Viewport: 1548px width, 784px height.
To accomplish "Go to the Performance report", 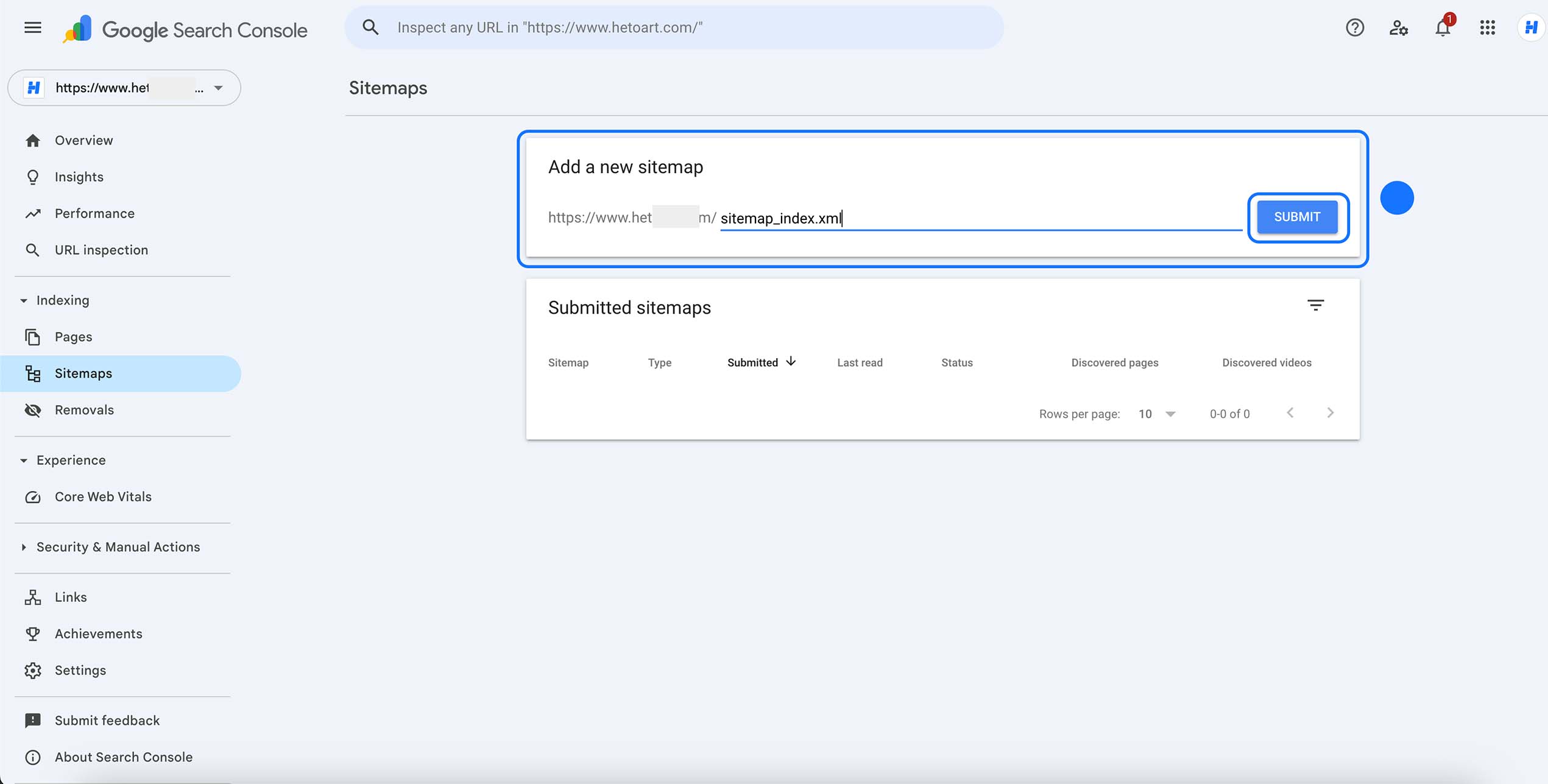I will click(94, 213).
